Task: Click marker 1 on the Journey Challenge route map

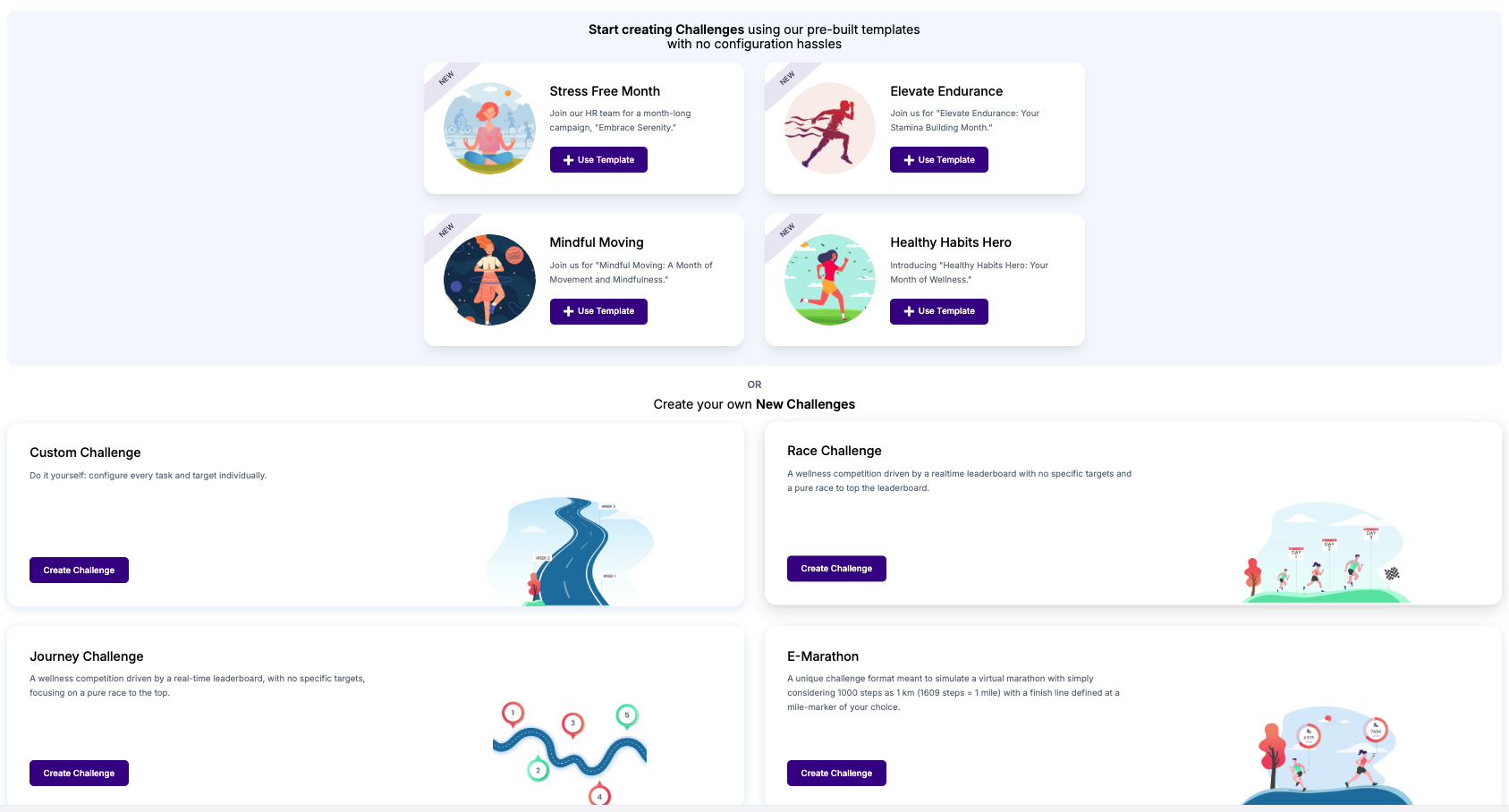Action: pyautogui.click(x=513, y=713)
